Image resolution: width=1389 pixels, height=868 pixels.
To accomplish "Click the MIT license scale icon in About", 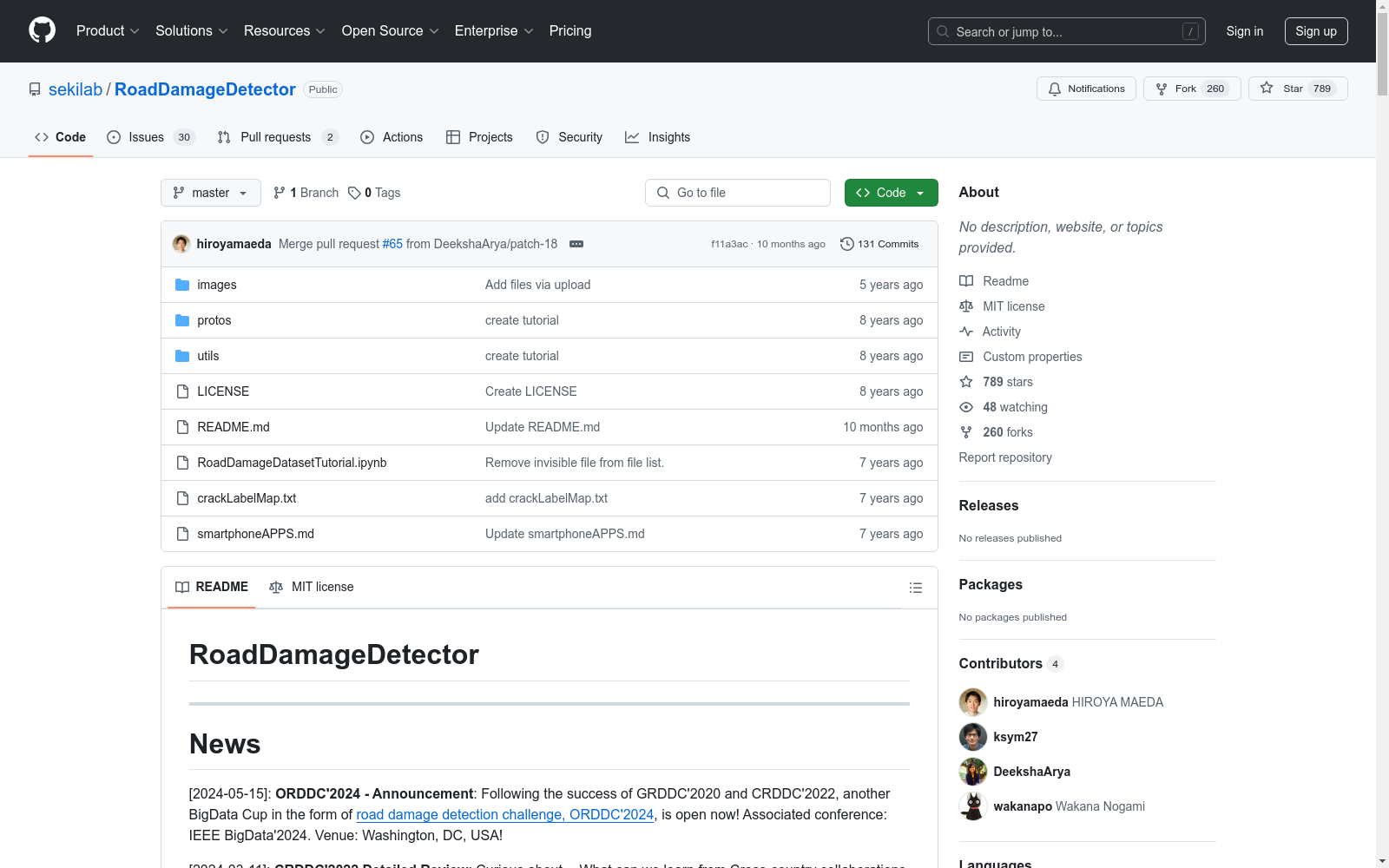I will coord(966,306).
